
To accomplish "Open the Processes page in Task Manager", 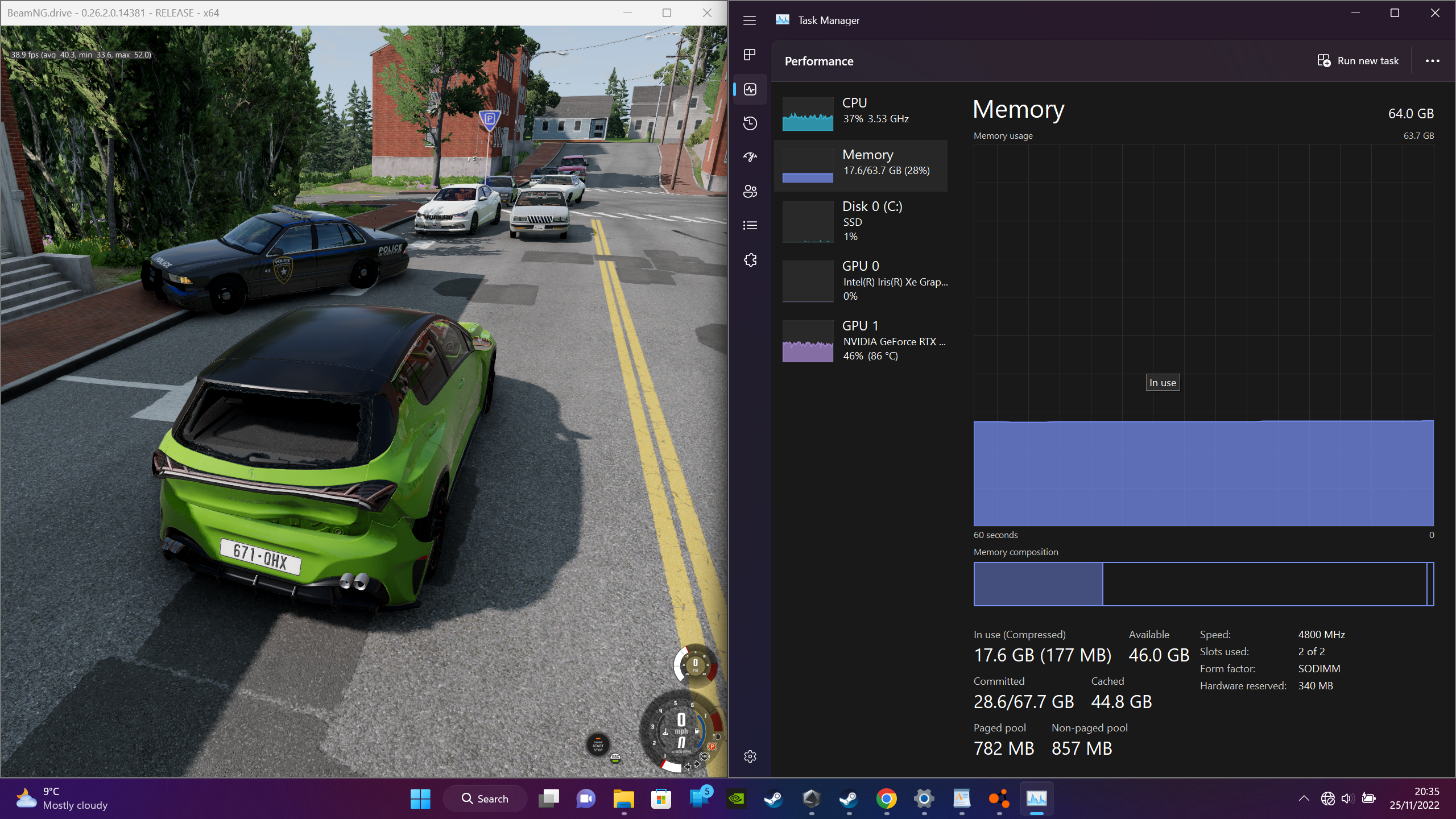I will tap(750, 55).
